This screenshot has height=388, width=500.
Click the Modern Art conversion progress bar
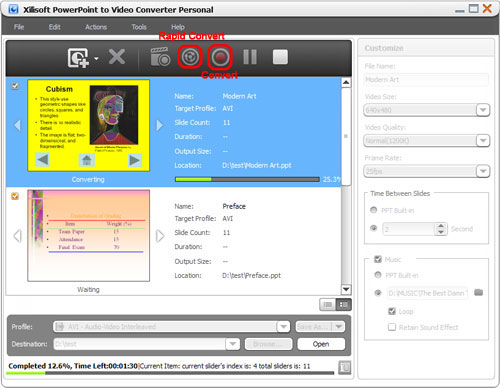click(x=247, y=179)
